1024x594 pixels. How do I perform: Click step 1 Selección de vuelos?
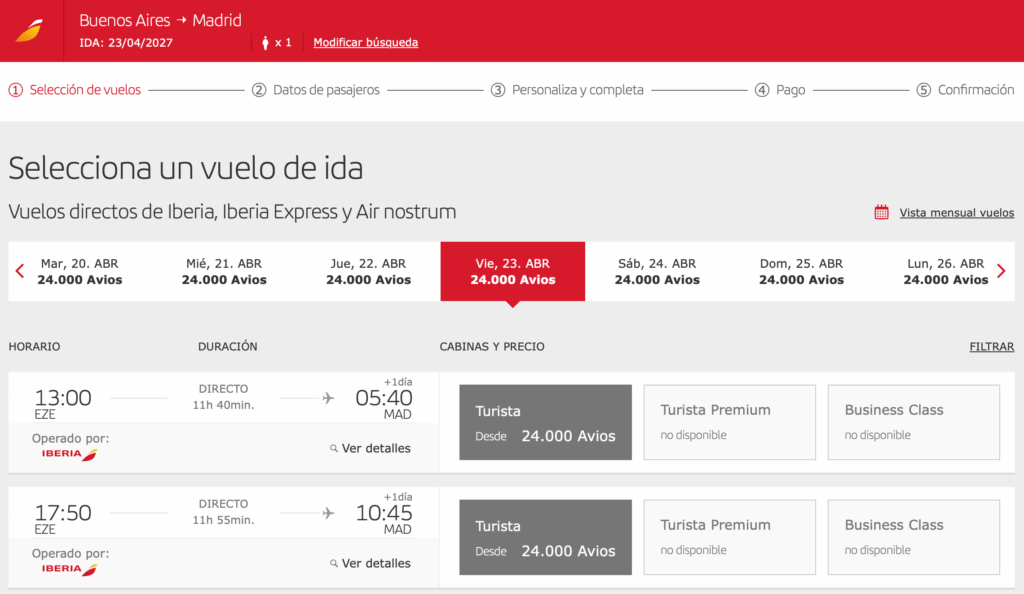coord(74,90)
